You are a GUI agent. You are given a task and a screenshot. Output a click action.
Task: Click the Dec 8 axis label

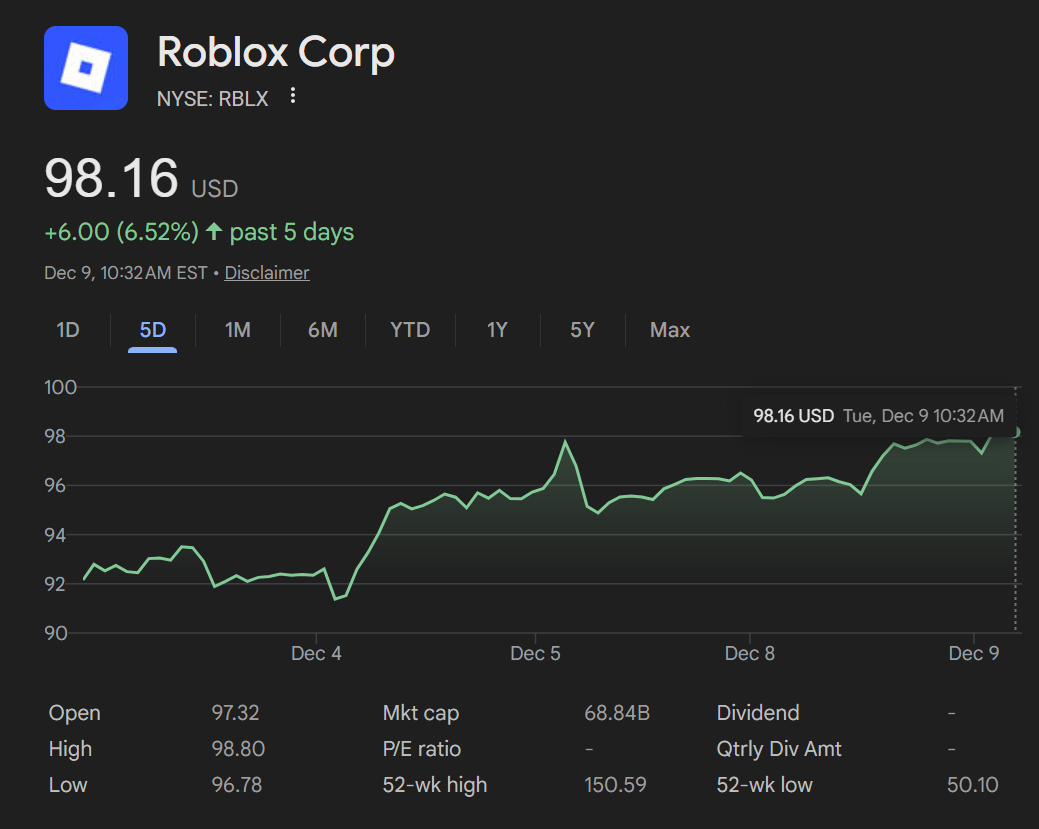[749, 653]
